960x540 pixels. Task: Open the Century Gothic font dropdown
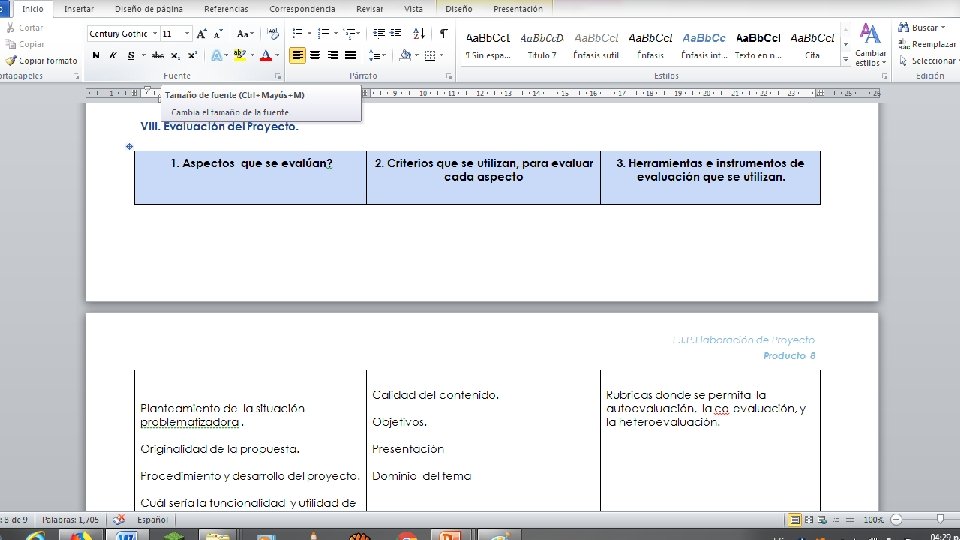coord(155,34)
